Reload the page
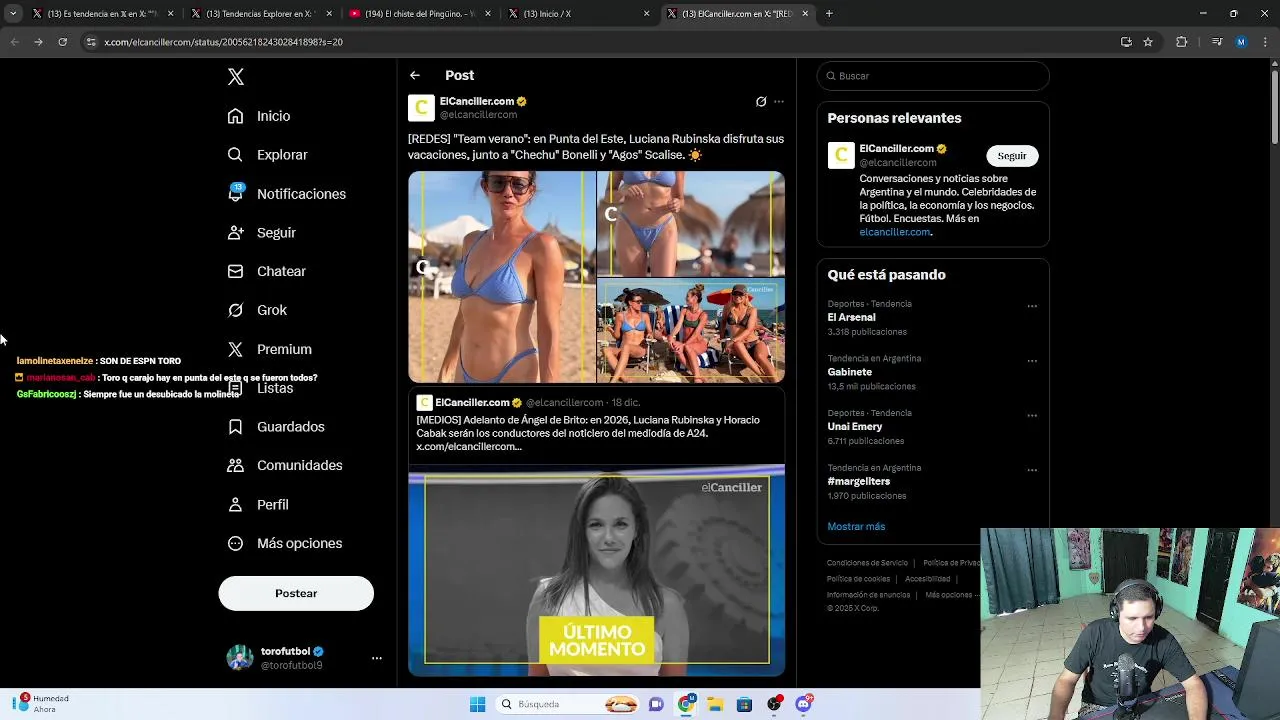1280x720 pixels. tap(62, 42)
